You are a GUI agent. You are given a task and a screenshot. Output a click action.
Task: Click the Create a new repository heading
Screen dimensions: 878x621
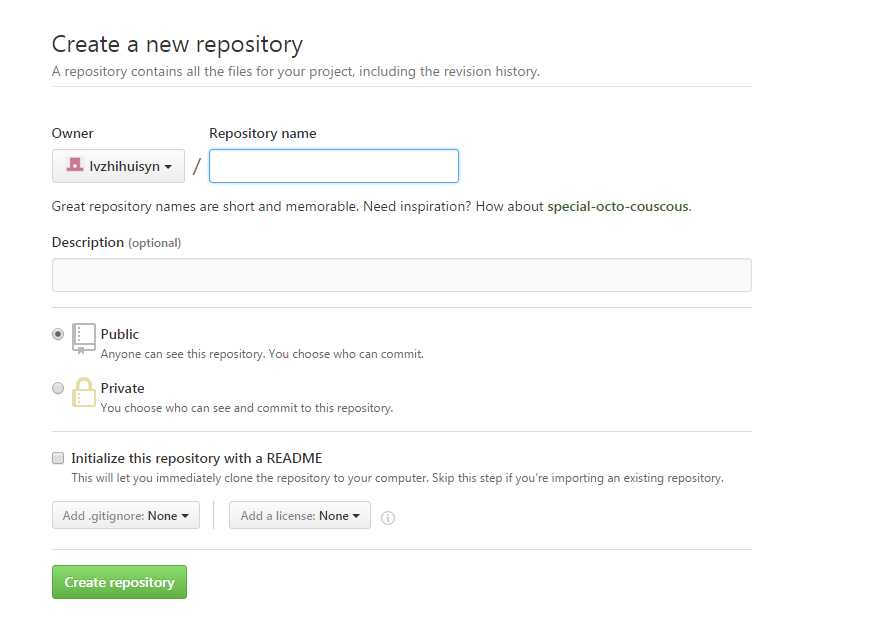[x=178, y=44]
